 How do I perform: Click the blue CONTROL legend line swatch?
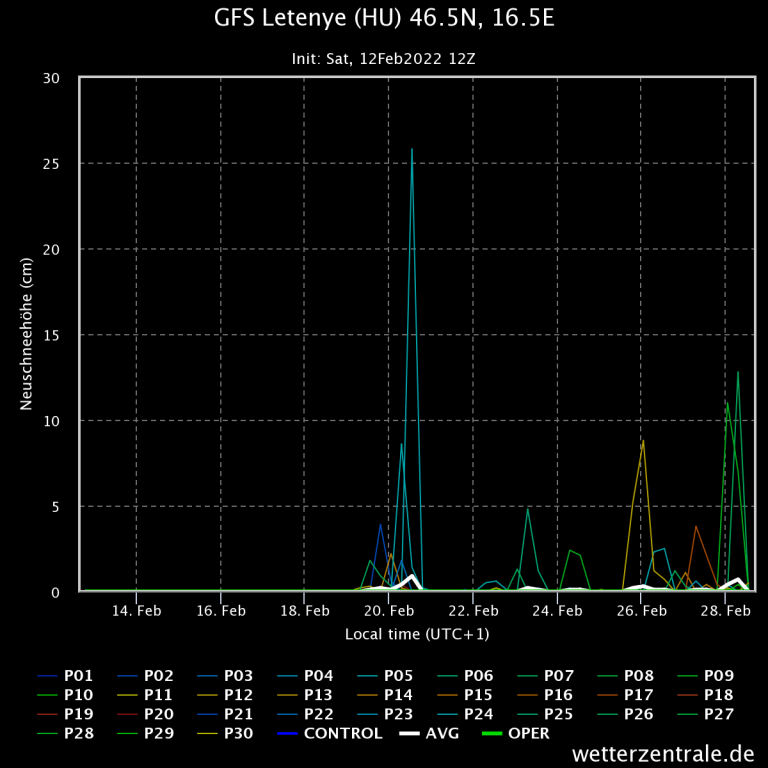(284, 733)
